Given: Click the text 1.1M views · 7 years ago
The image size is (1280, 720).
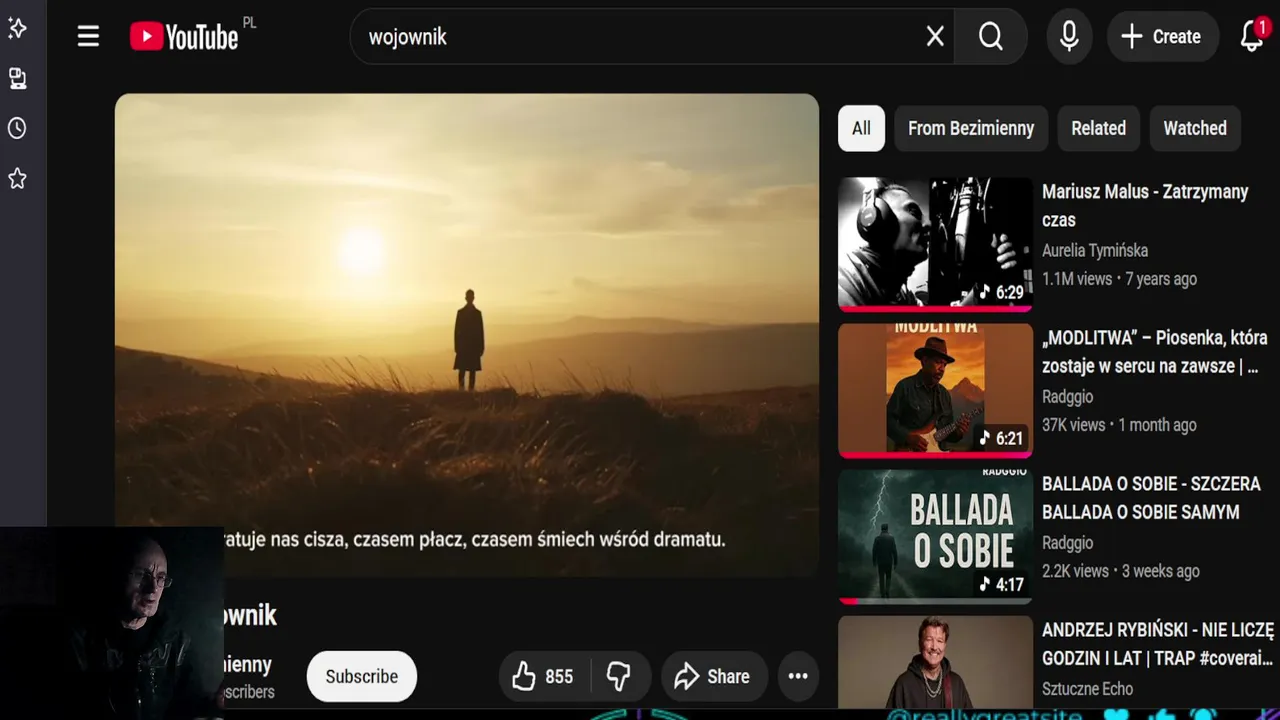Looking at the screenshot, I should click(1119, 279).
